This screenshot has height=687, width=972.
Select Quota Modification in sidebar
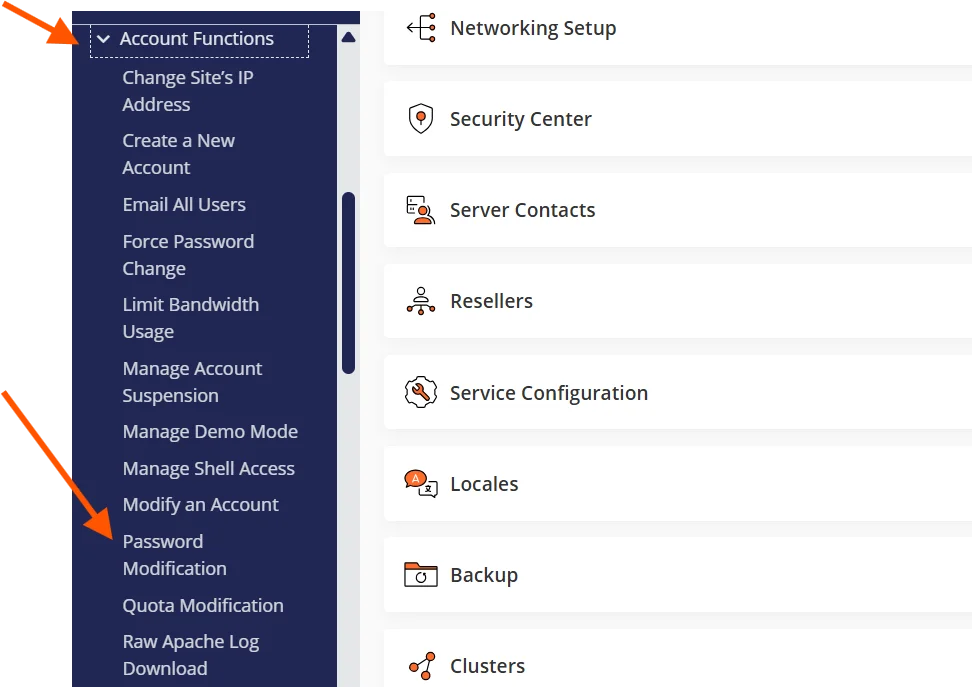click(203, 606)
